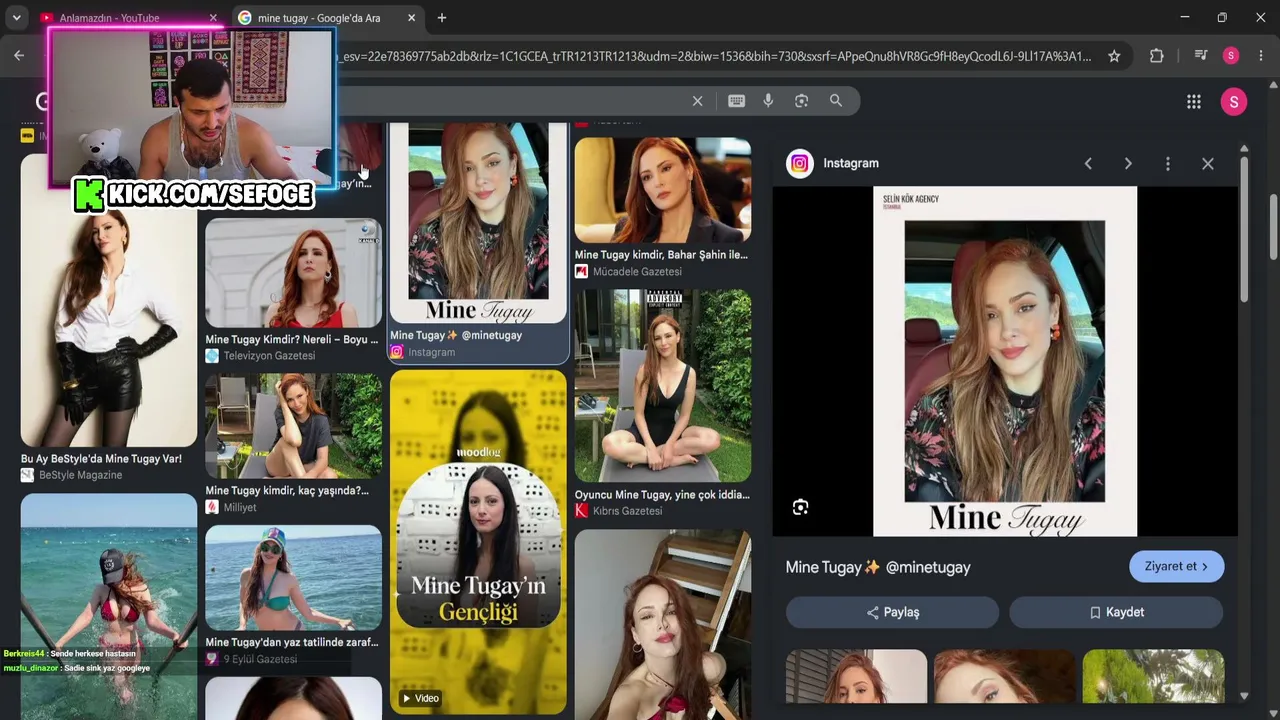Click the Video badge on yellow result
The height and width of the screenshot is (720, 1280).
[421, 698]
